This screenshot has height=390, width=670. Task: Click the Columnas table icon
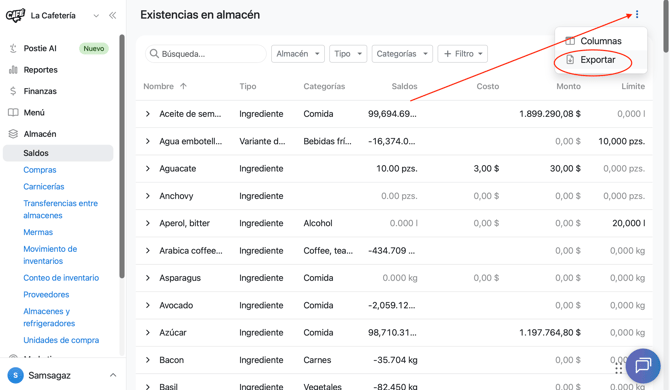point(570,41)
